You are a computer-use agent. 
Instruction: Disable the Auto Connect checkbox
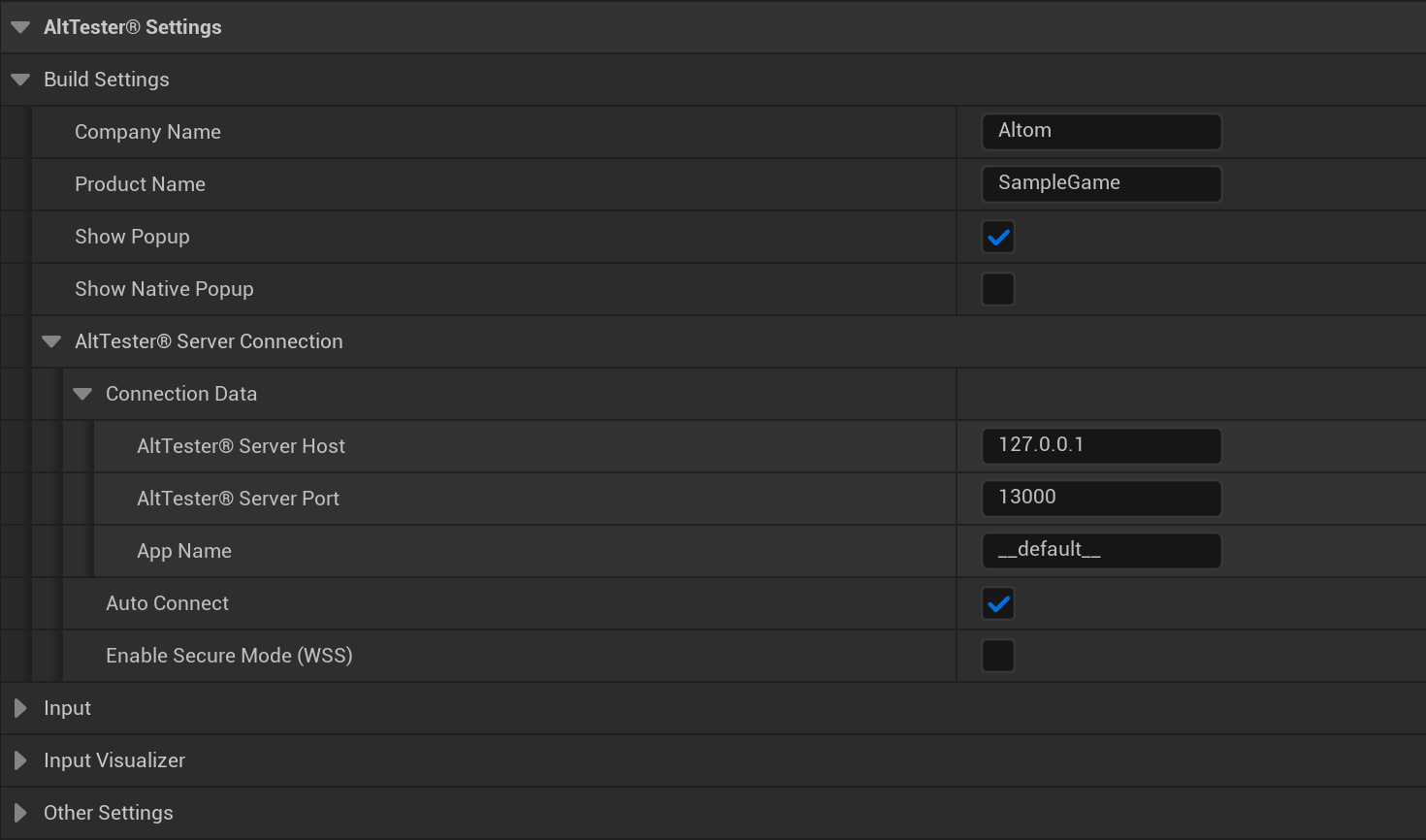pos(998,603)
